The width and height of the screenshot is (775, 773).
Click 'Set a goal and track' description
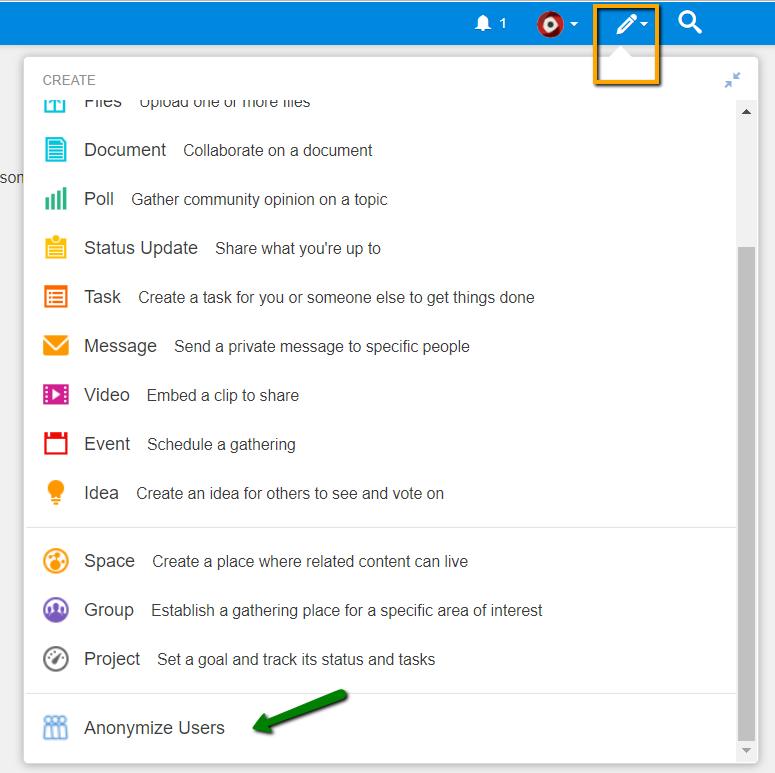tap(296, 659)
